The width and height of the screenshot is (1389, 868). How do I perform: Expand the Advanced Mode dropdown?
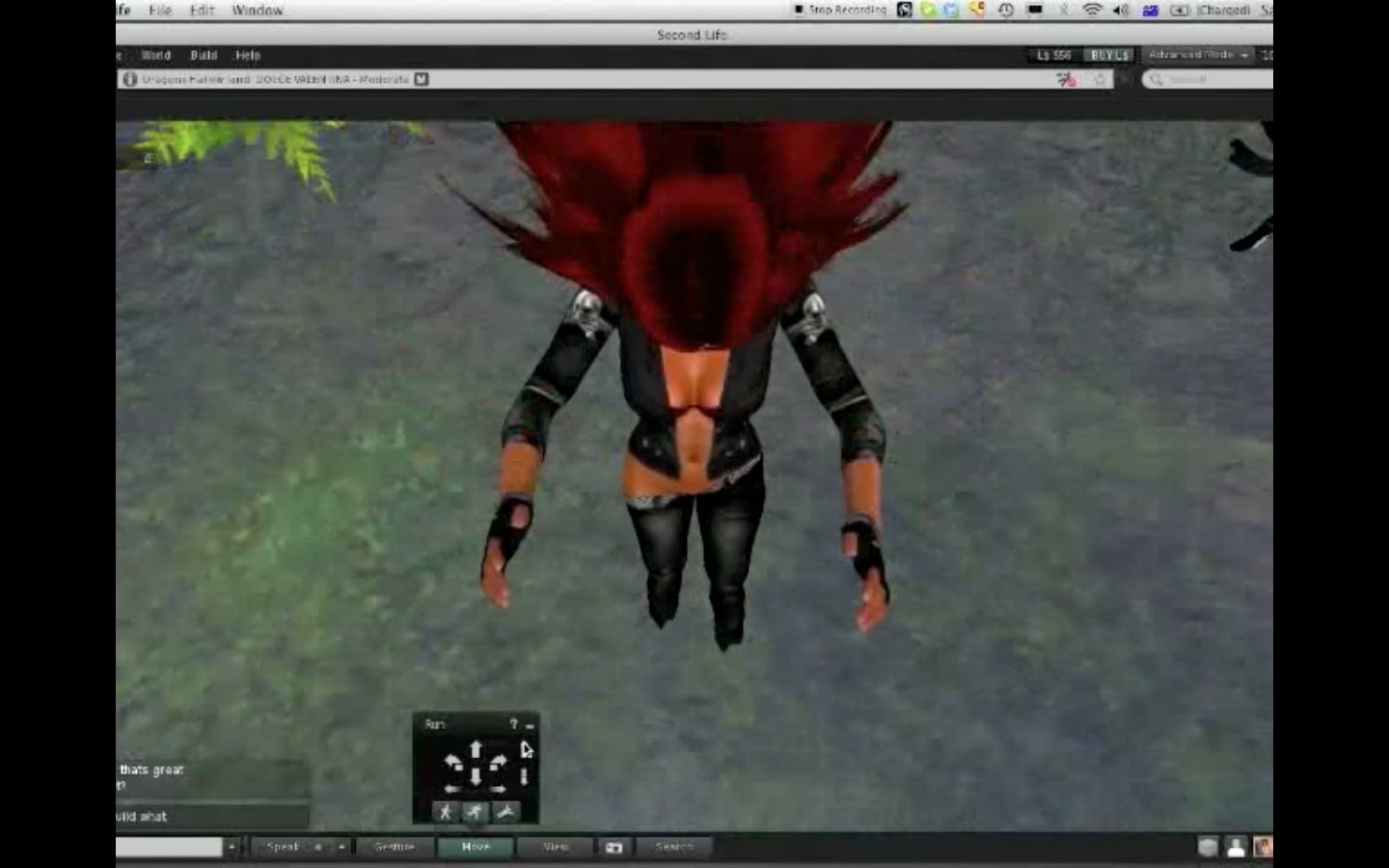tap(1198, 55)
